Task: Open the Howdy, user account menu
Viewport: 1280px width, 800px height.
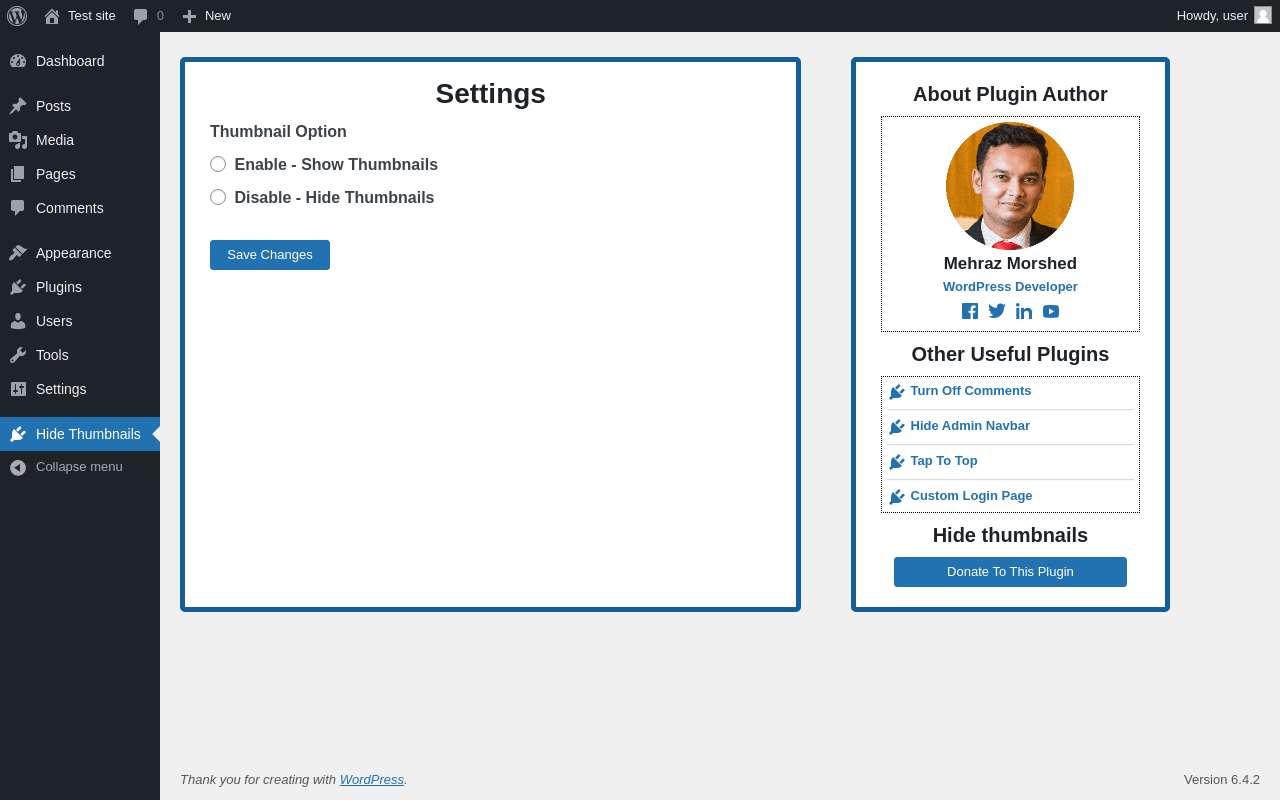Action: (x=1224, y=16)
